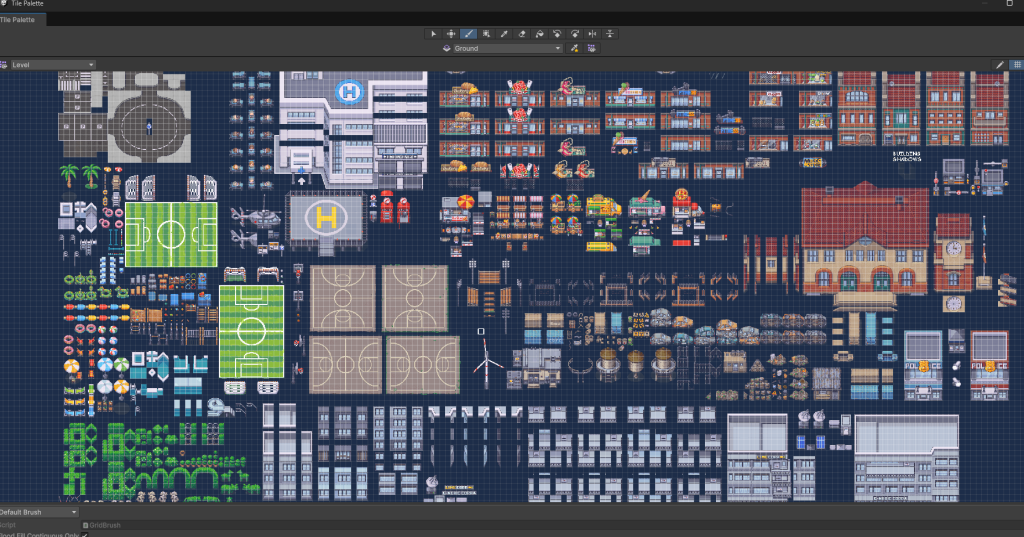Toggle Flood Fill Contiguous Only checkbox
The height and width of the screenshot is (537, 1024).
point(85,535)
